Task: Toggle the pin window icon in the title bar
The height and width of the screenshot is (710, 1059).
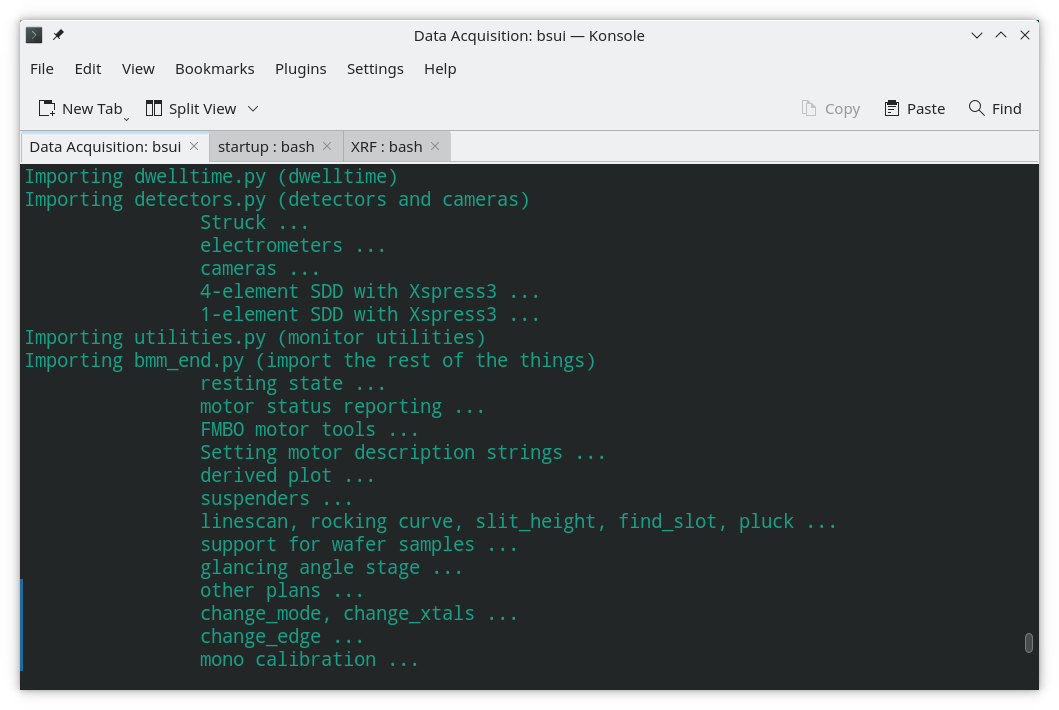Action: coord(59,35)
